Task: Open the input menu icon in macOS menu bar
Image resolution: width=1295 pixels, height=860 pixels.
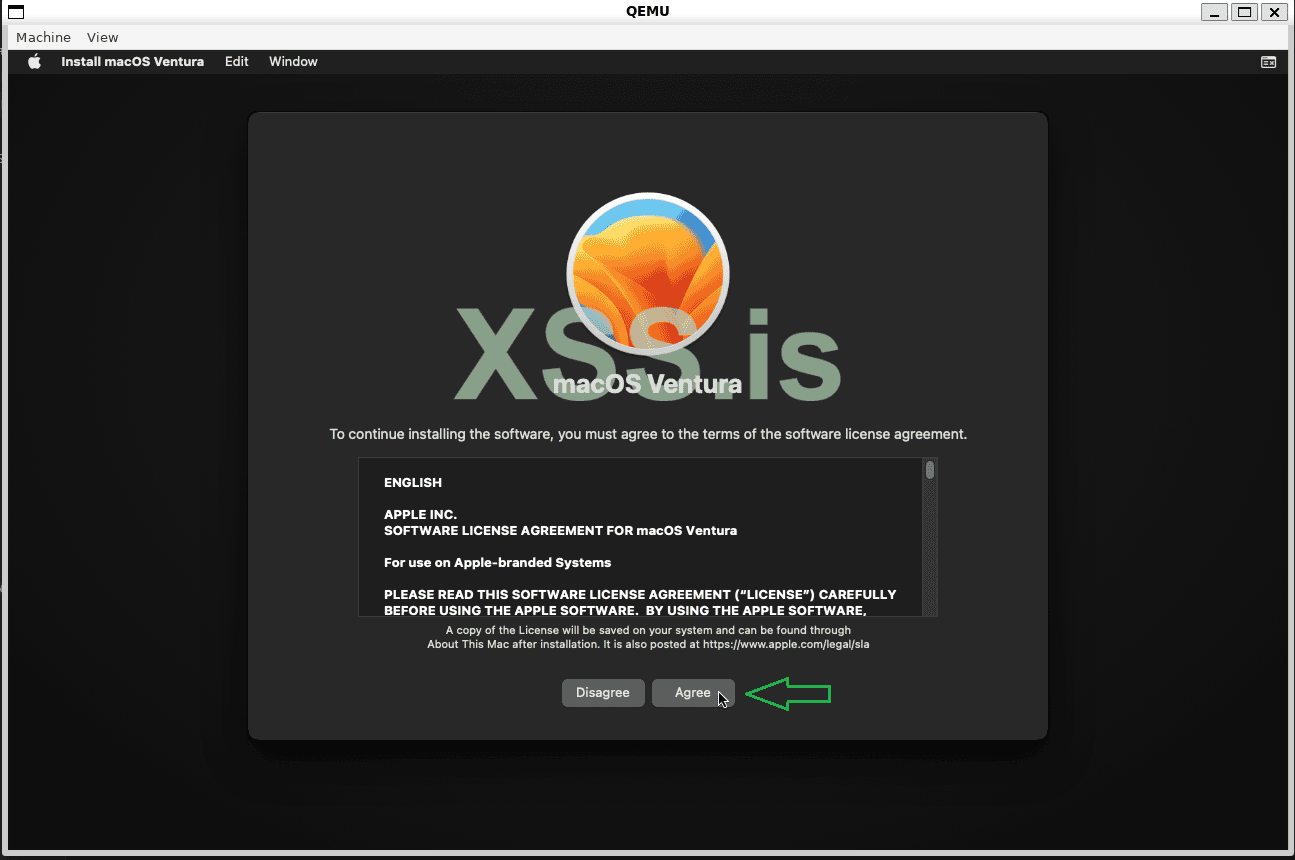Action: point(1268,62)
